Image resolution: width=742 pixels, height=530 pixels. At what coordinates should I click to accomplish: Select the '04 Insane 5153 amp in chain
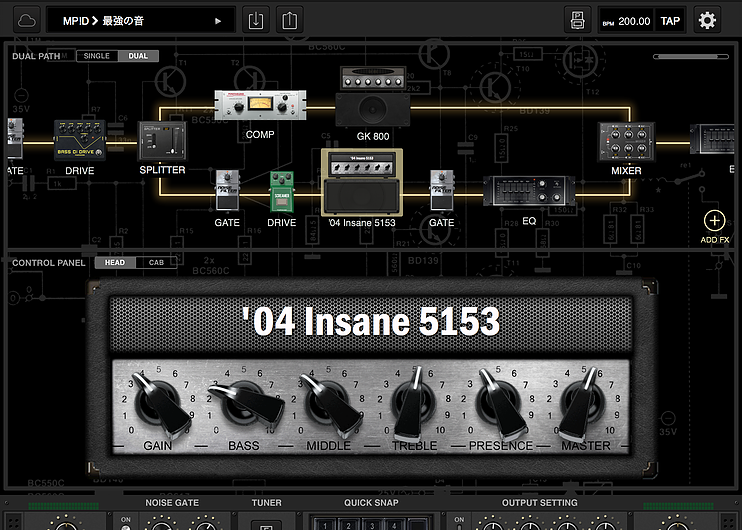(362, 182)
